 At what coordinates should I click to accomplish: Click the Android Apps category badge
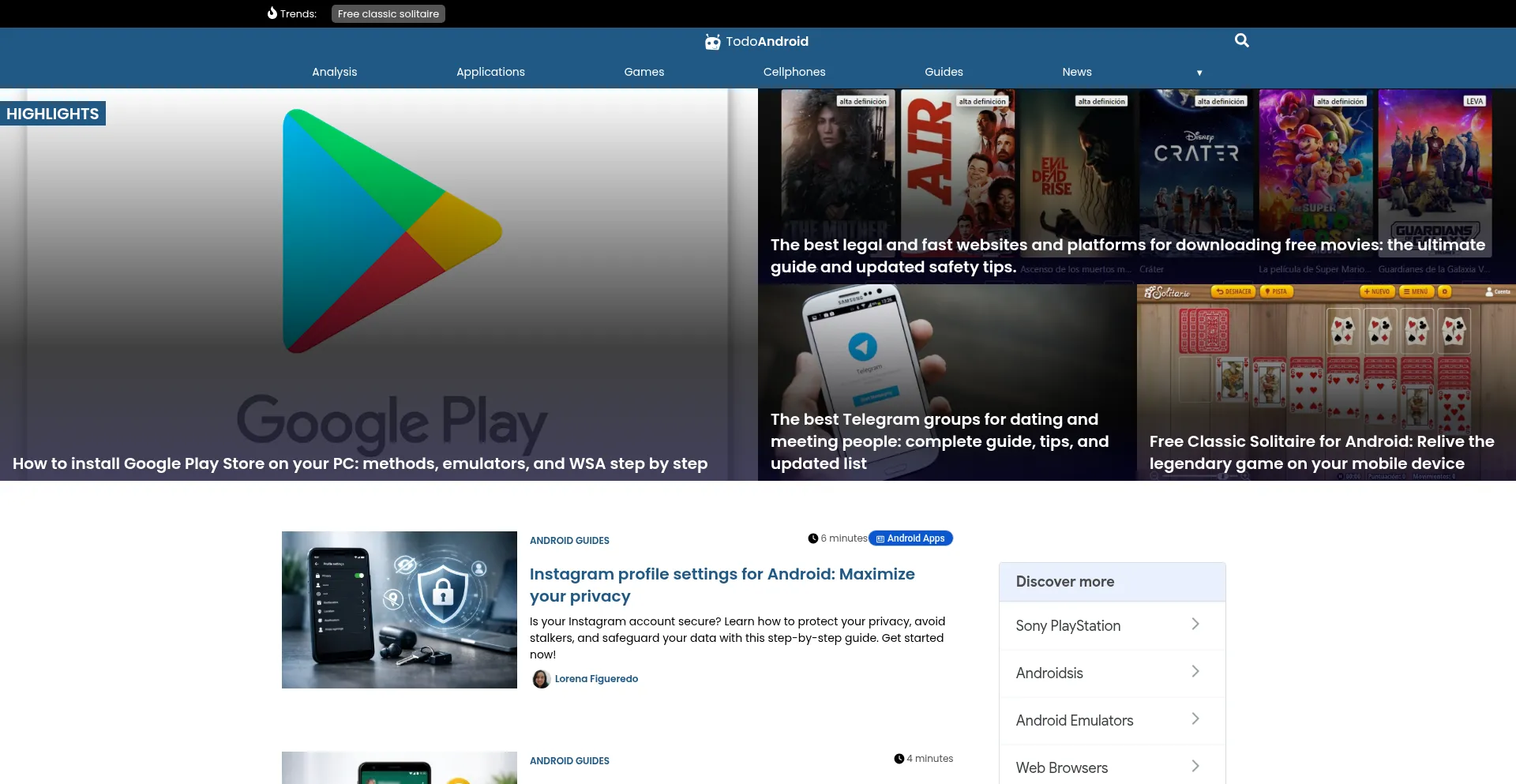pos(910,538)
